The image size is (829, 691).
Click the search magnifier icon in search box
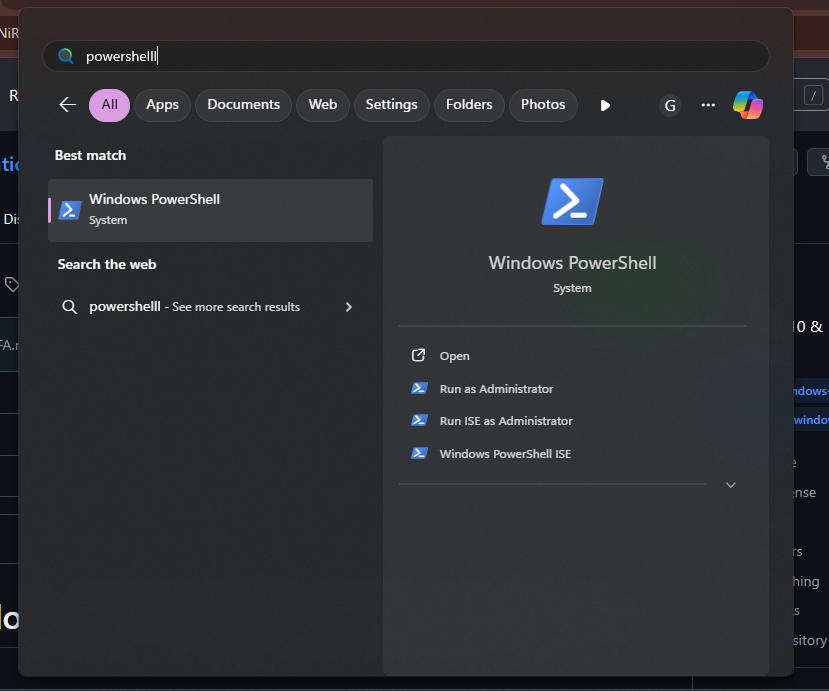click(66, 56)
